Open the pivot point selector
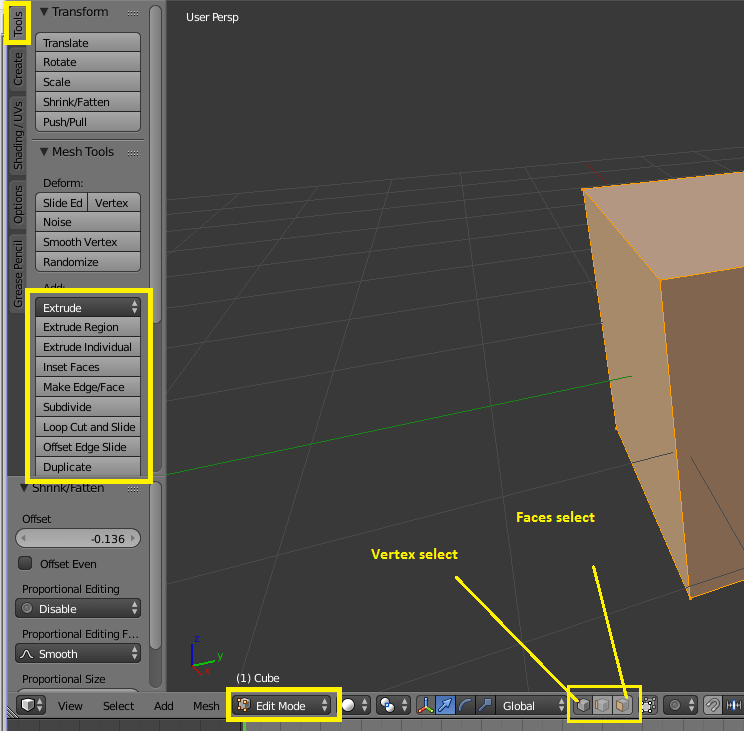 click(x=393, y=705)
